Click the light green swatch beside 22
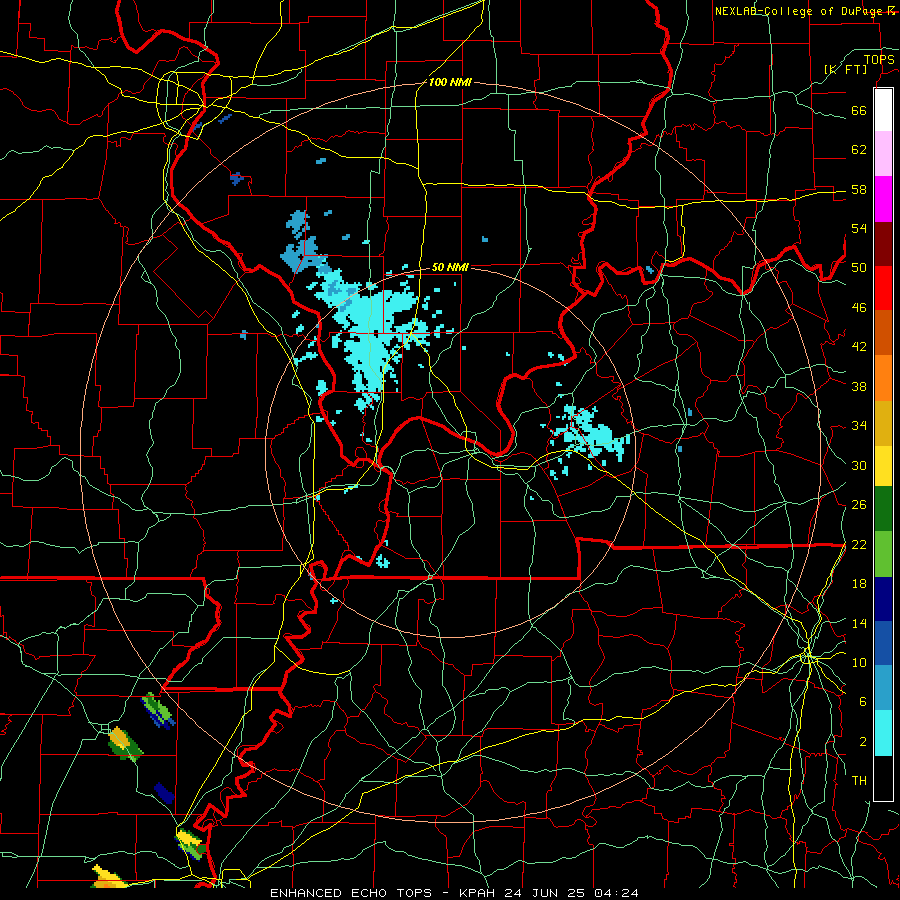This screenshot has width=900, height=900. [883, 554]
